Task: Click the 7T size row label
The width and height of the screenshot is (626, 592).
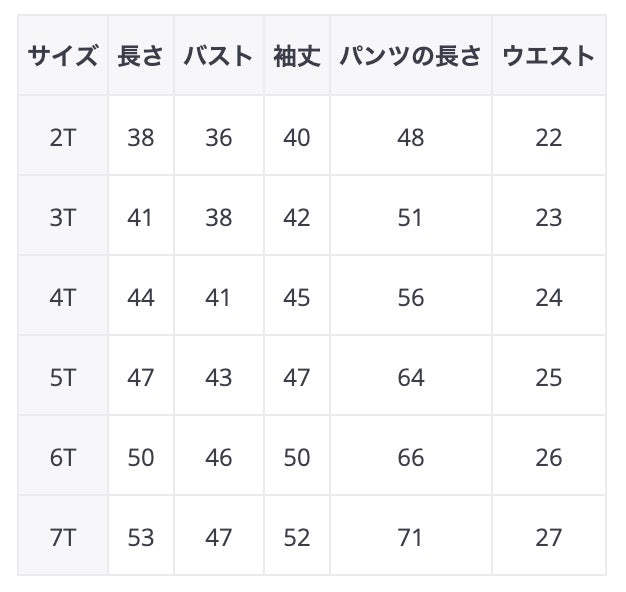Action: pyautogui.click(x=63, y=537)
